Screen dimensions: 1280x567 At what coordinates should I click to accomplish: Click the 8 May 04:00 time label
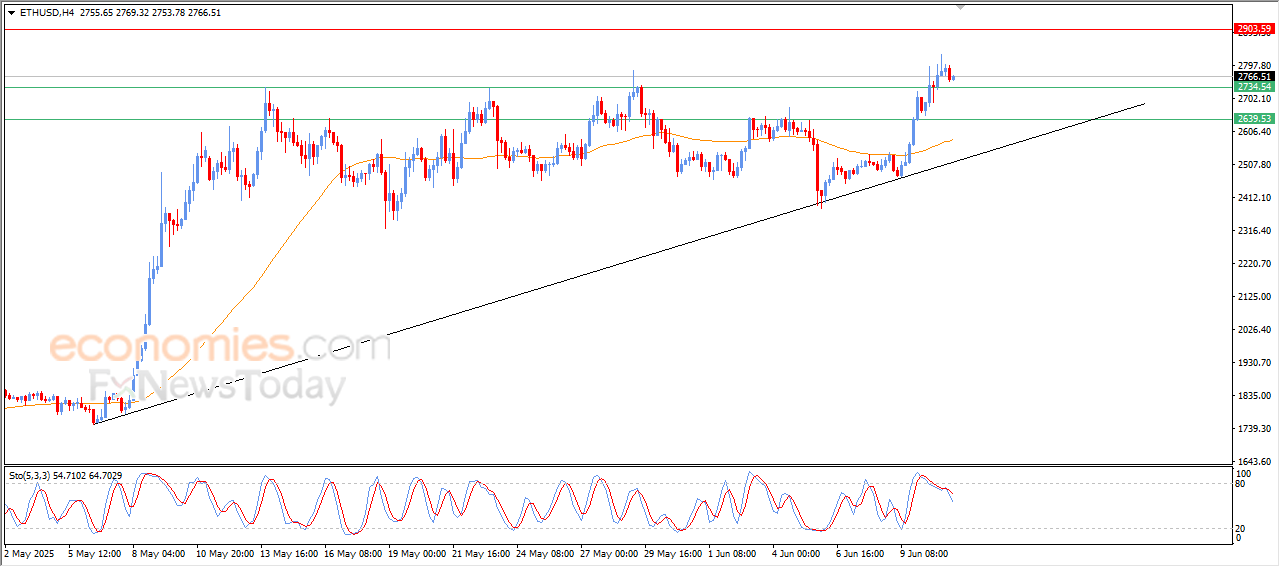click(x=157, y=552)
